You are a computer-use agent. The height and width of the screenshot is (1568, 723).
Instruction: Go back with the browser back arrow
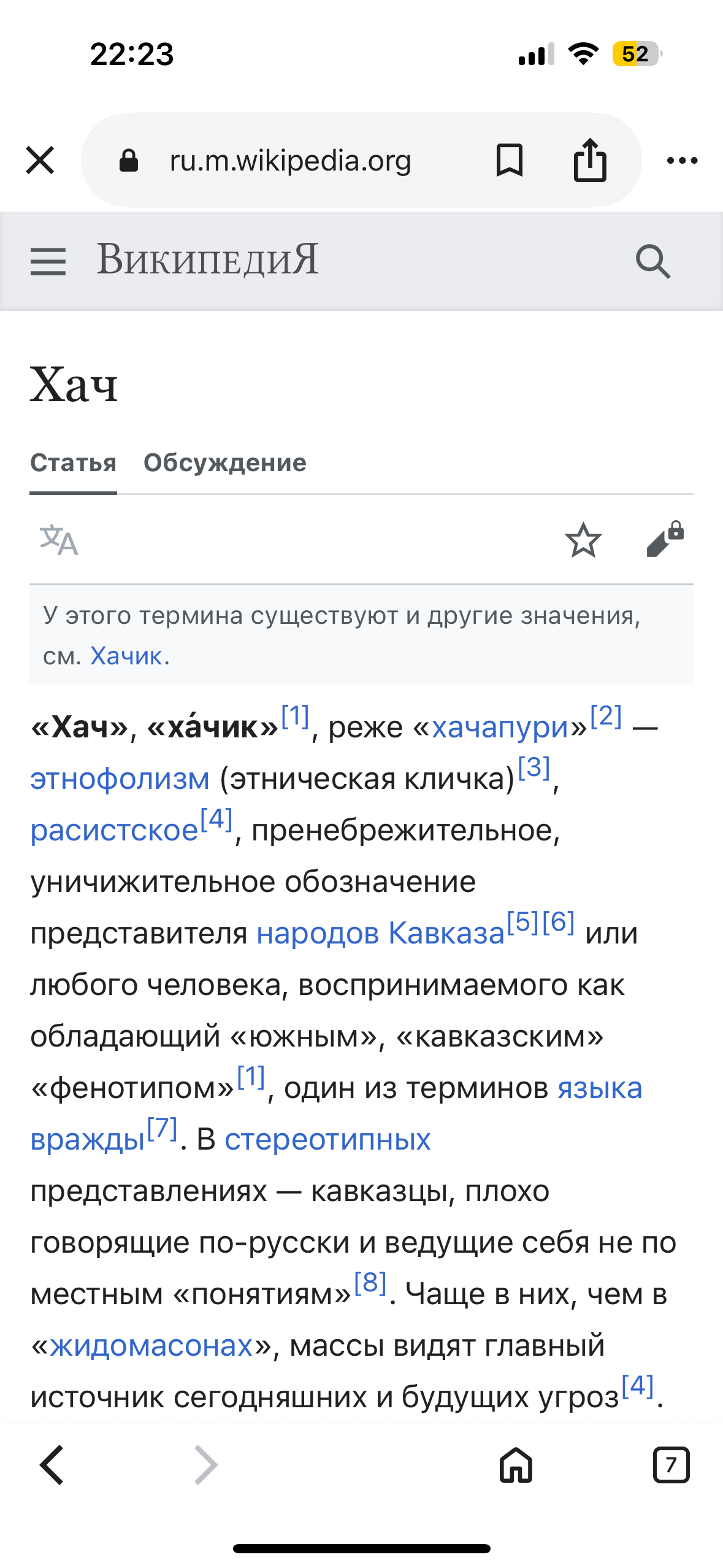coord(52,1465)
